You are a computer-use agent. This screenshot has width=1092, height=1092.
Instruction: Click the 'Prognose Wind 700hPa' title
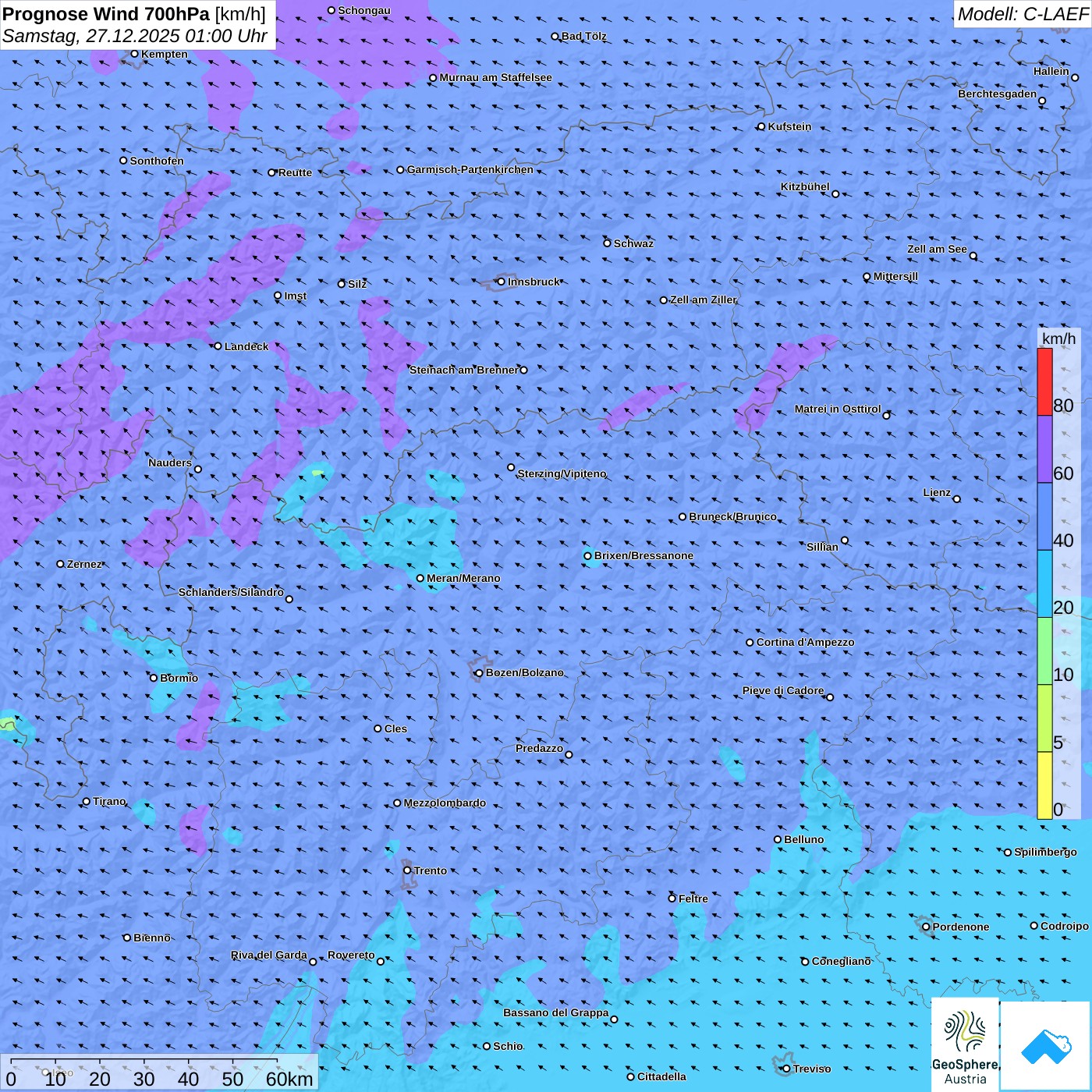106,13
